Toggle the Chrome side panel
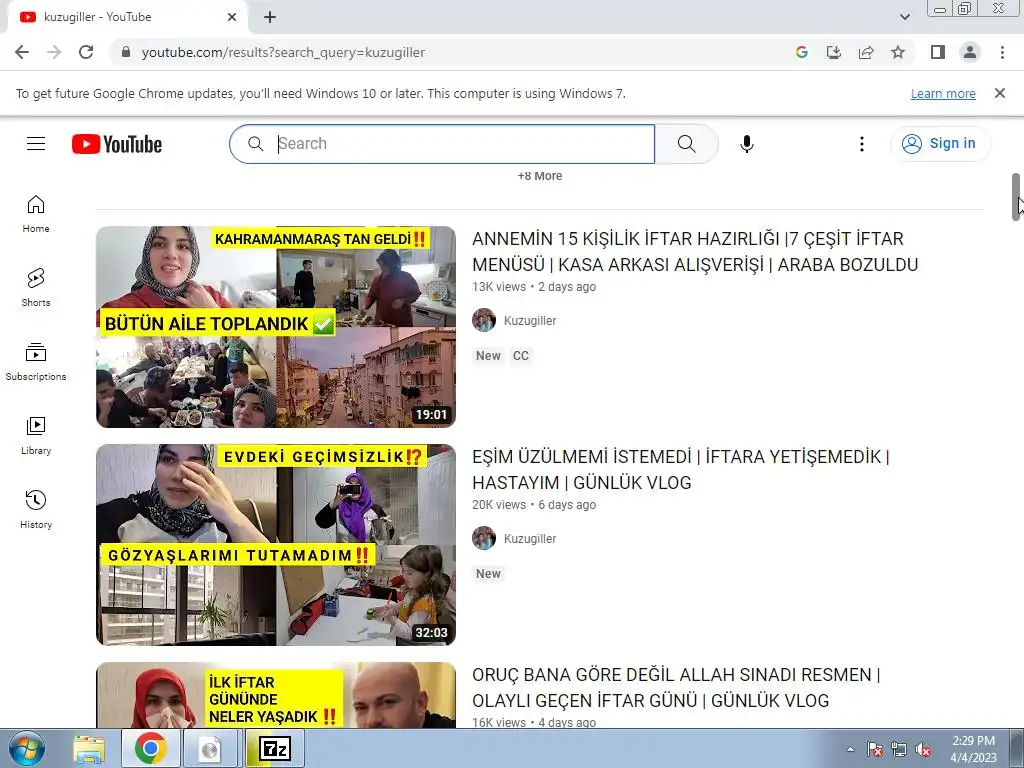This screenshot has height=768, width=1024. (x=938, y=52)
